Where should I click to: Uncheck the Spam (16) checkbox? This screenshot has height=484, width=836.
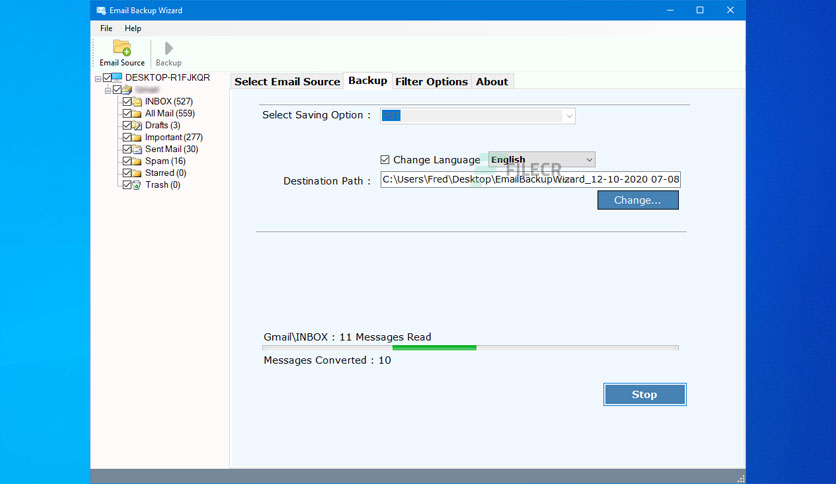pos(127,161)
